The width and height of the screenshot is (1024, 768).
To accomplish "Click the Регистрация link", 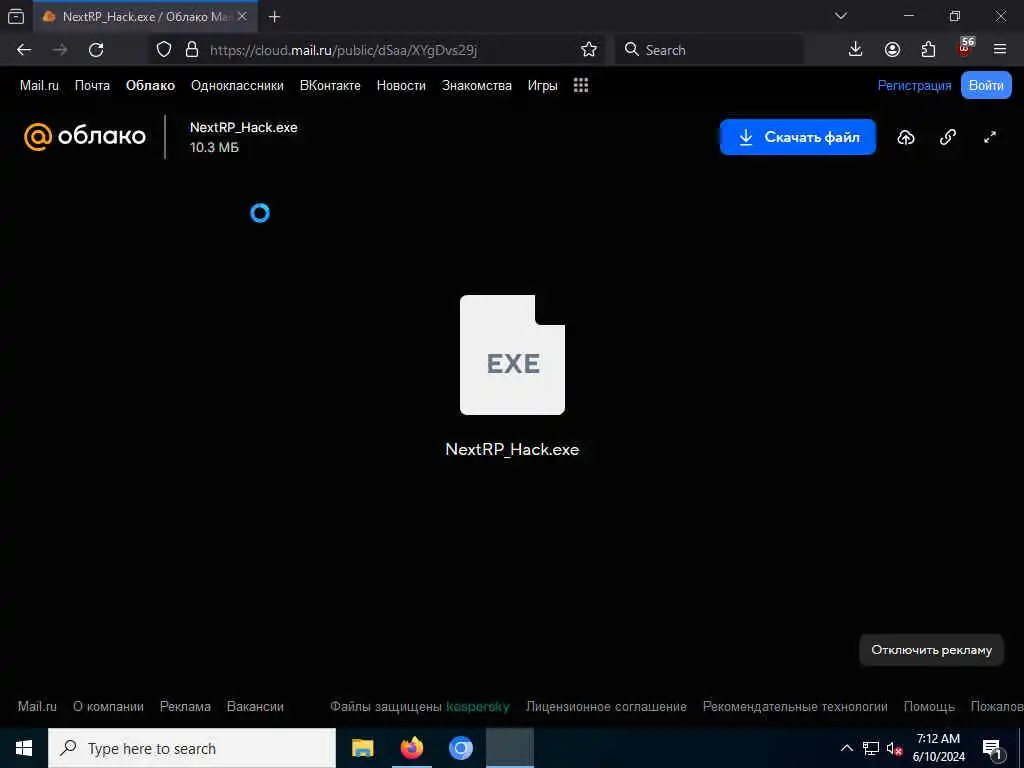I will pos(914,86).
